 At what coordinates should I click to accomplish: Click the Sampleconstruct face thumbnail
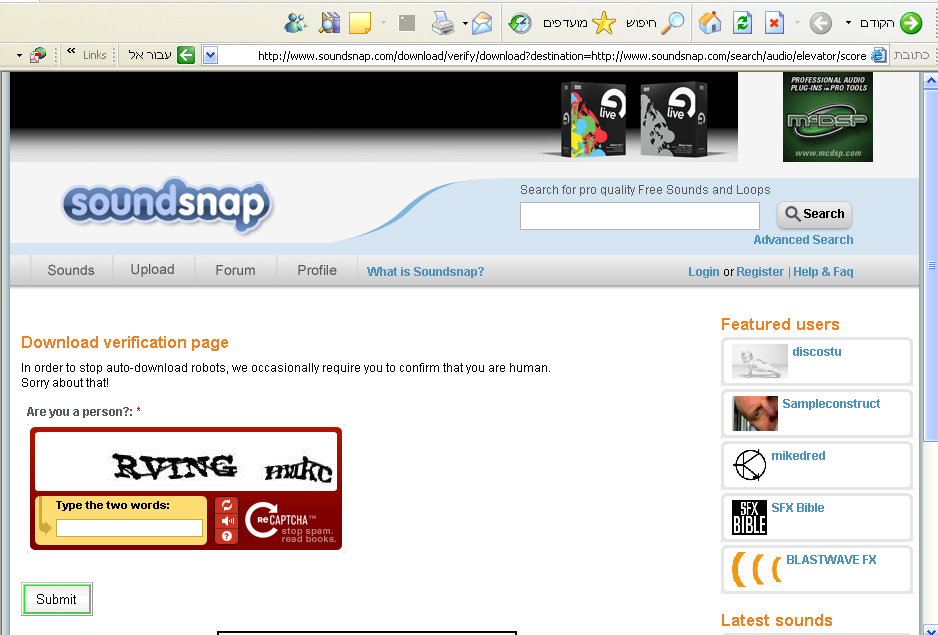pyautogui.click(x=755, y=413)
